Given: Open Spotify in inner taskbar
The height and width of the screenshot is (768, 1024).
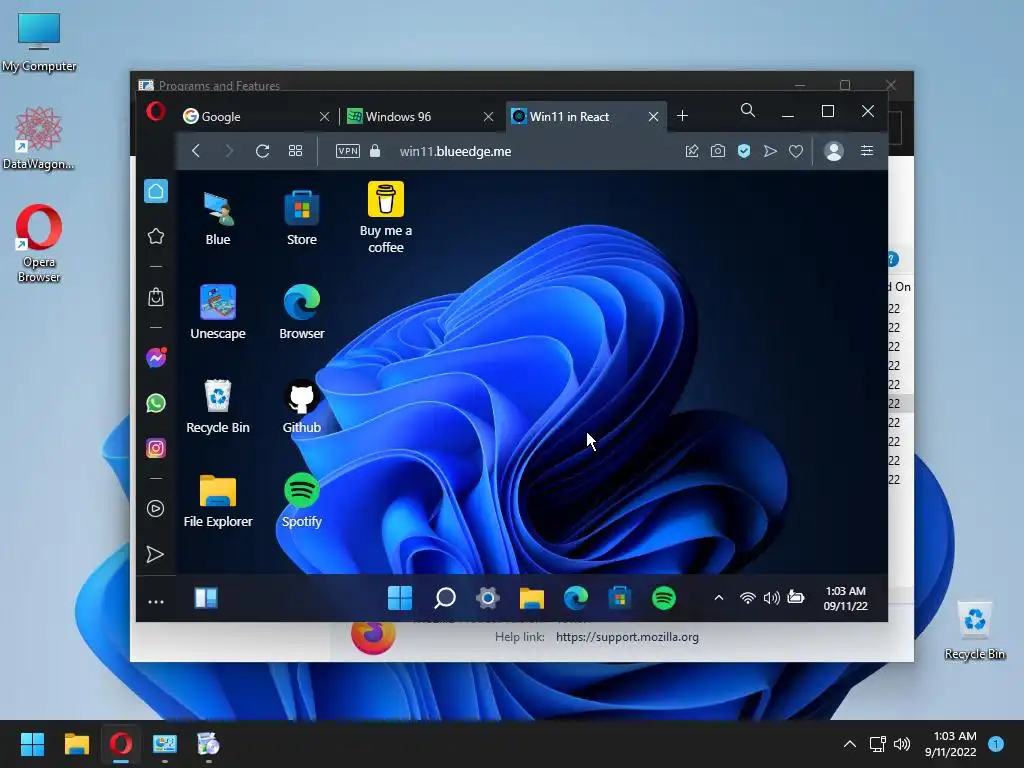Looking at the screenshot, I should (x=664, y=598).
